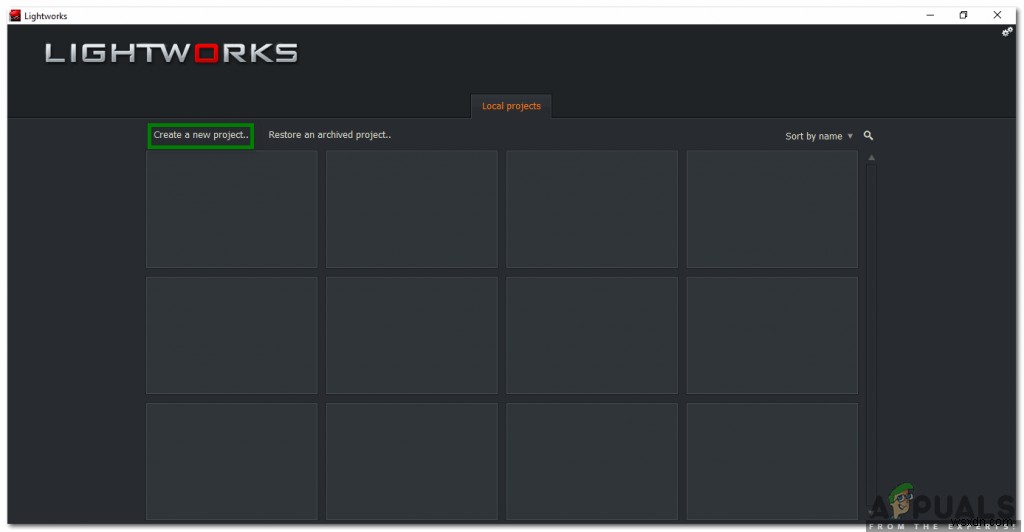
Task: Open Restore an archived project link
Action: click(329, 135)
